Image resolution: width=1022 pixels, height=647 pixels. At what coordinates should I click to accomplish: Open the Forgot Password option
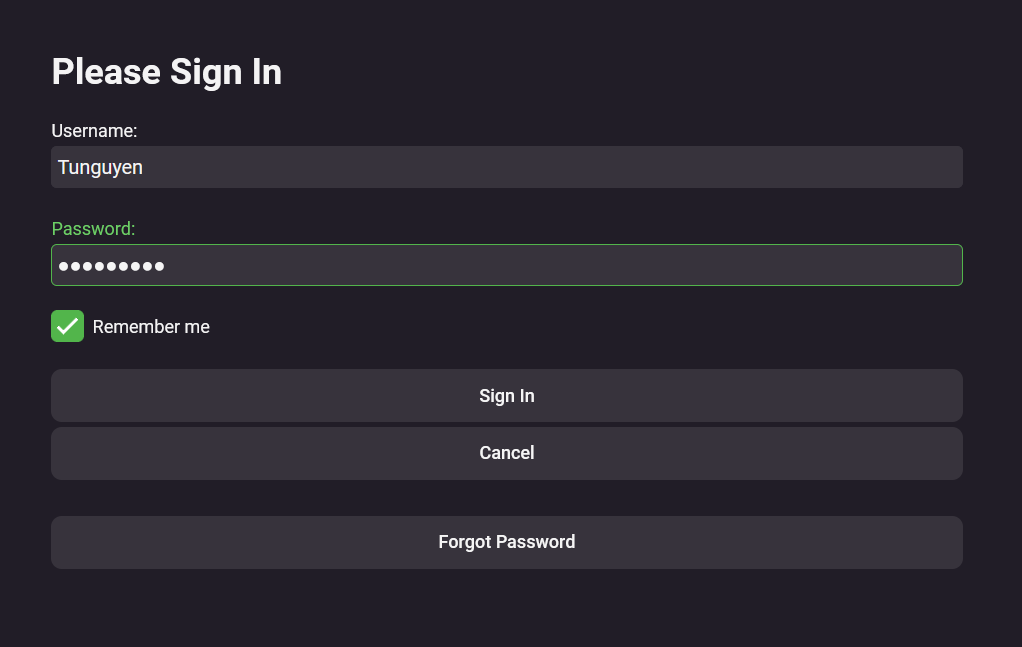(x=506, y=542)
